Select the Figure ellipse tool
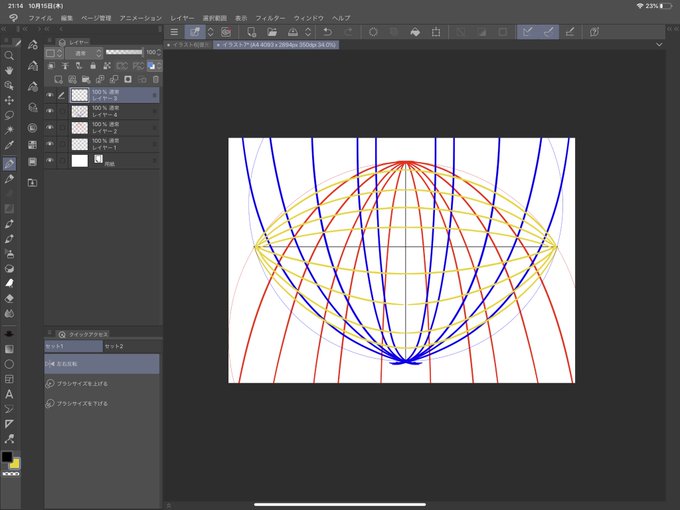Image resolution: width=680 pixels, height=510 pixels. [9, 364]
